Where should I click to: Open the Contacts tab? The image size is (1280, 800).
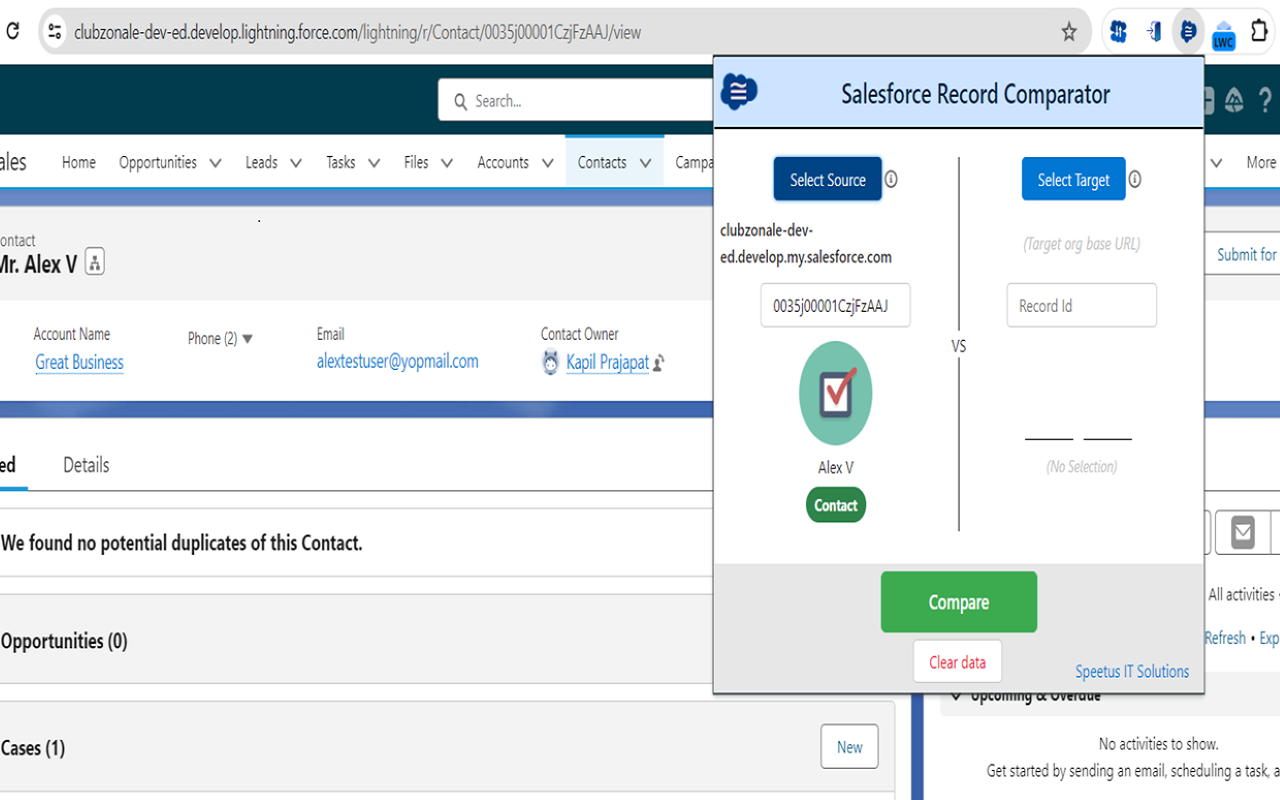[x=602, y=162]
